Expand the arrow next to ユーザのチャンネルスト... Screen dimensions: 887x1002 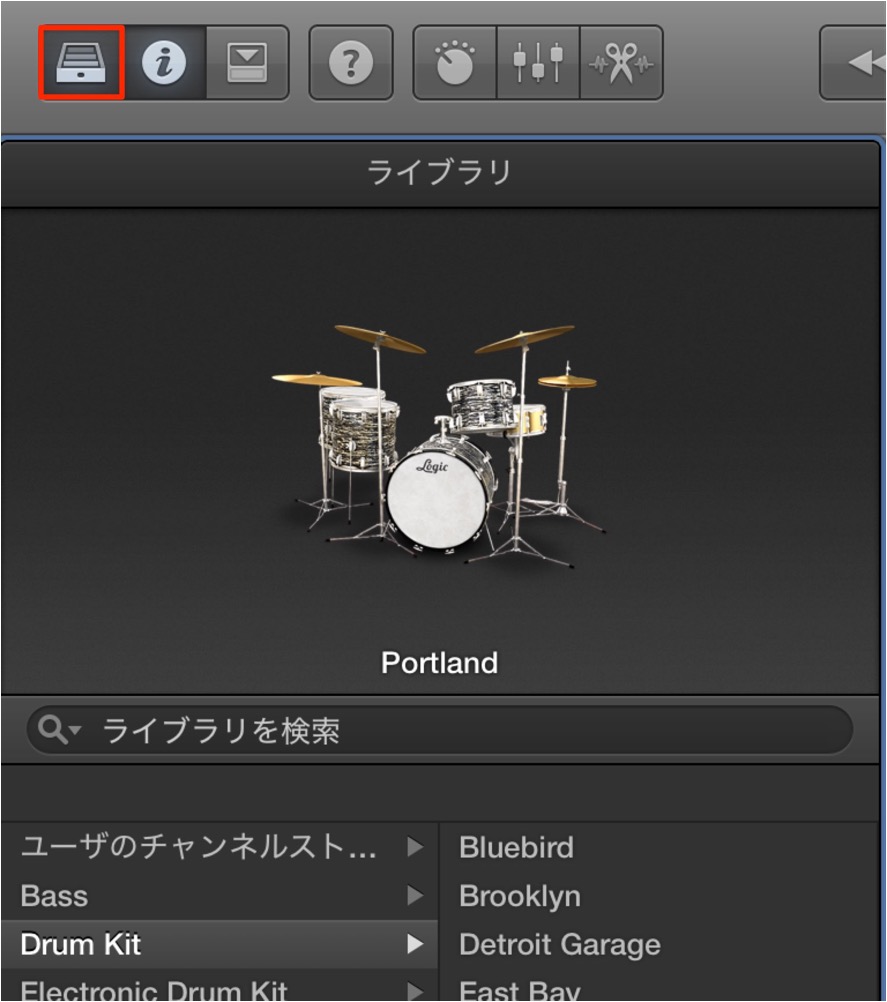pos(415,847)
